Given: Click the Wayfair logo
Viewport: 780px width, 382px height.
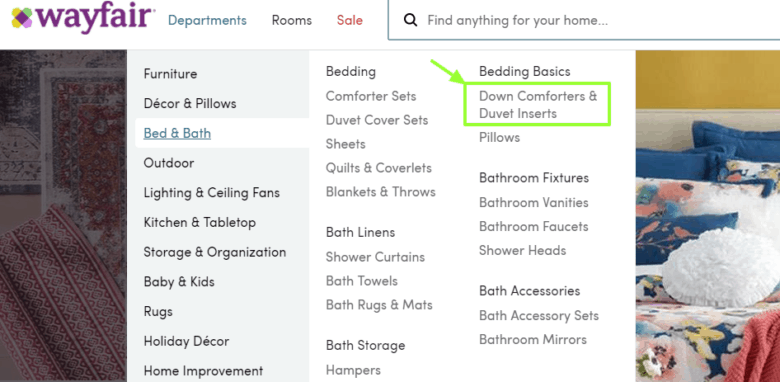Looking at the screenshot, I should (x=82, y=18).
